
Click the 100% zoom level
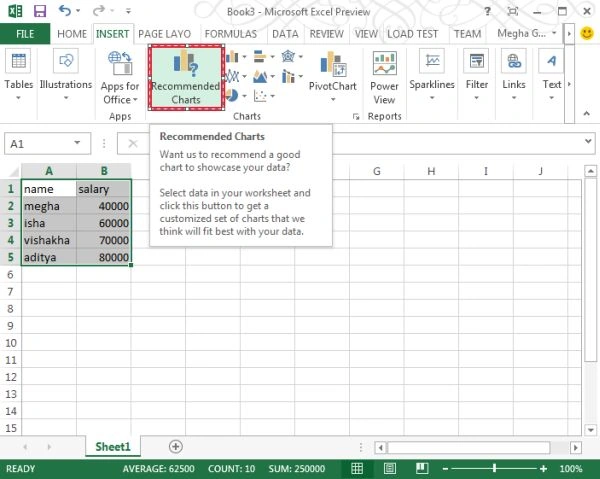[571, 469]
